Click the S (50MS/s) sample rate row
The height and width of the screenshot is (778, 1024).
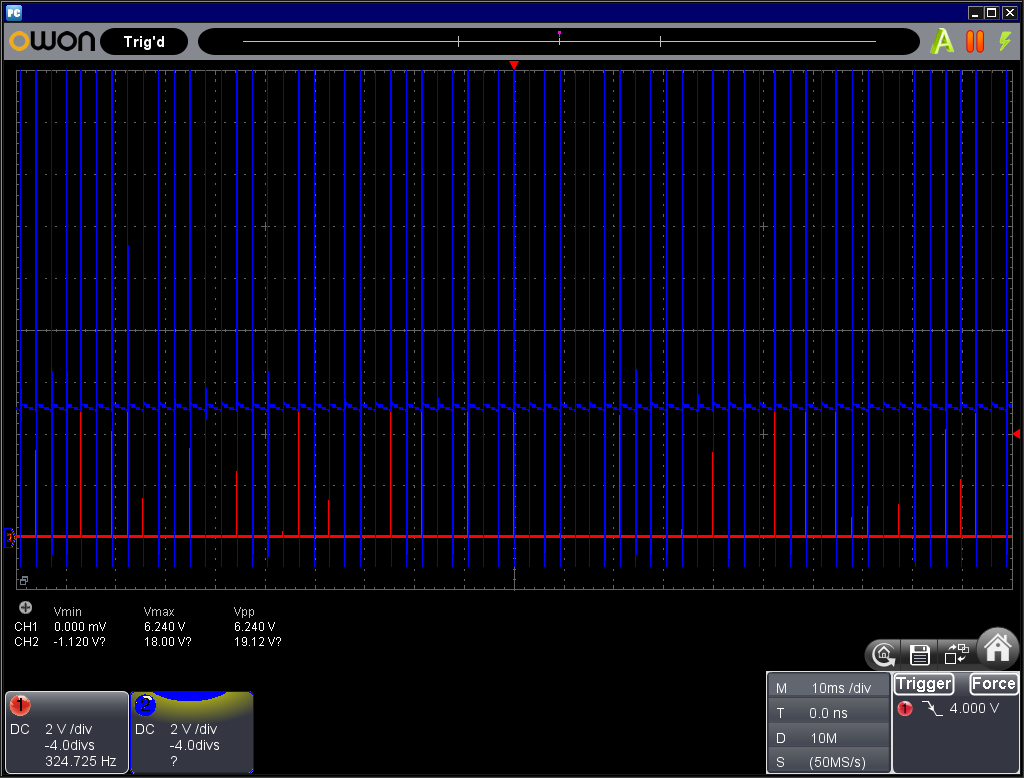click(x=829, y=762)
